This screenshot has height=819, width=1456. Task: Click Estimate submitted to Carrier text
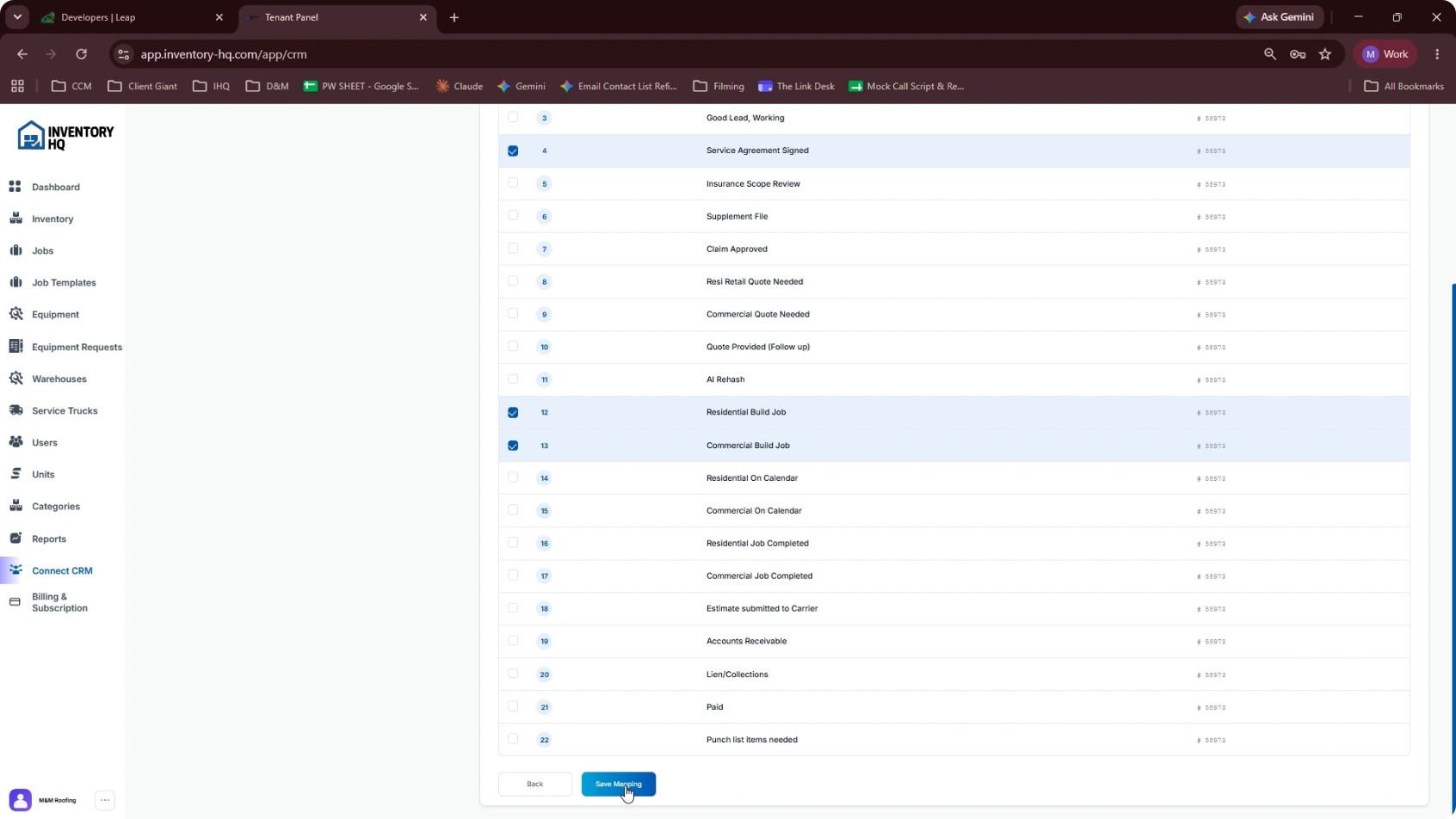coord(762,608)
